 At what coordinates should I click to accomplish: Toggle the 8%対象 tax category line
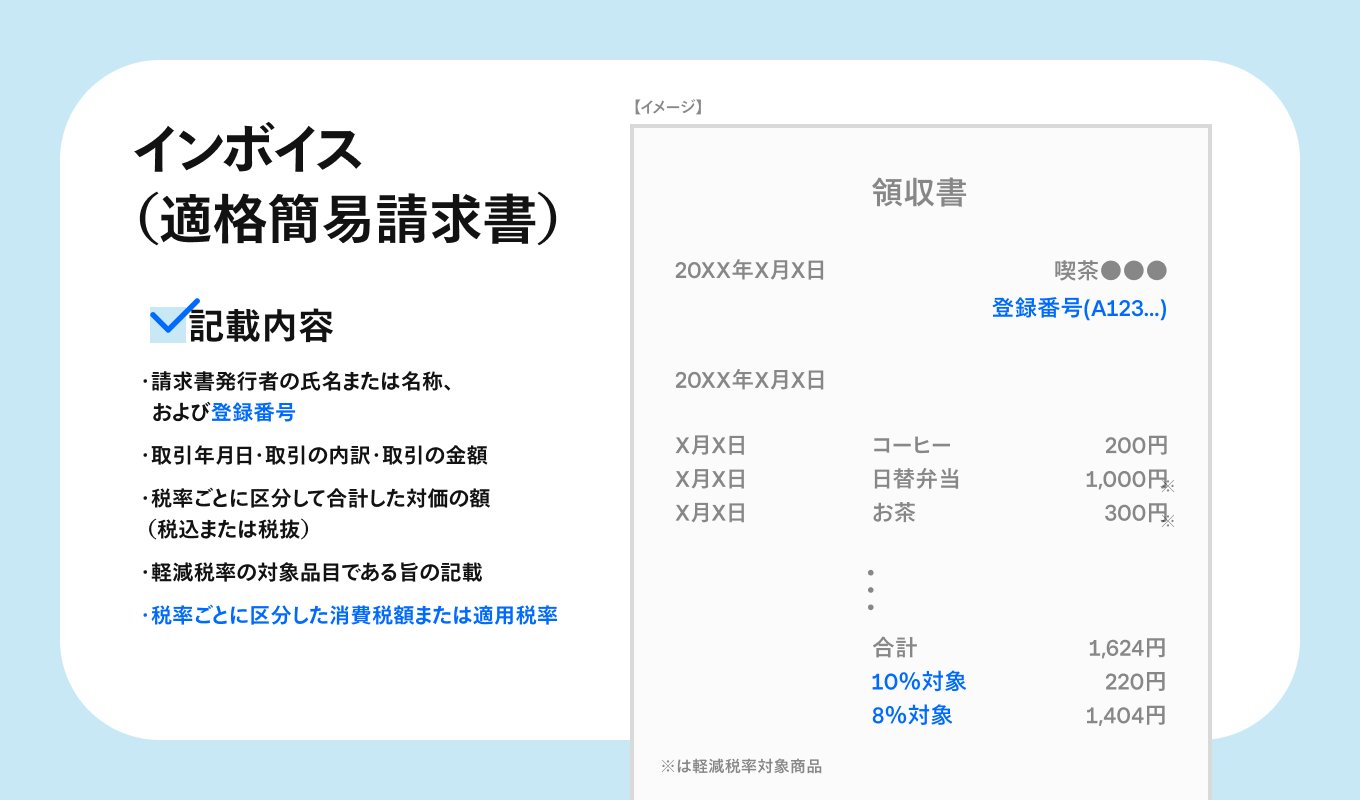coord(912,715)
